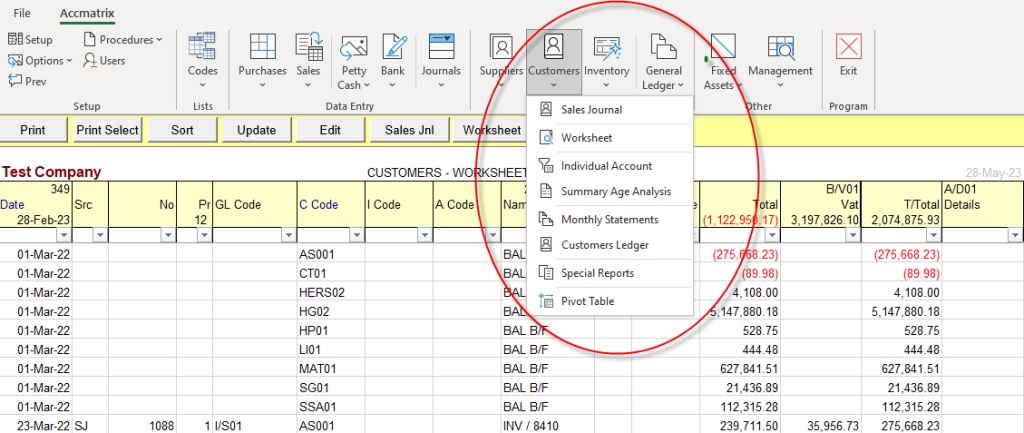Switch to the File tab
This screenshot has height=433, width=1024.
[x=22, y=13]
